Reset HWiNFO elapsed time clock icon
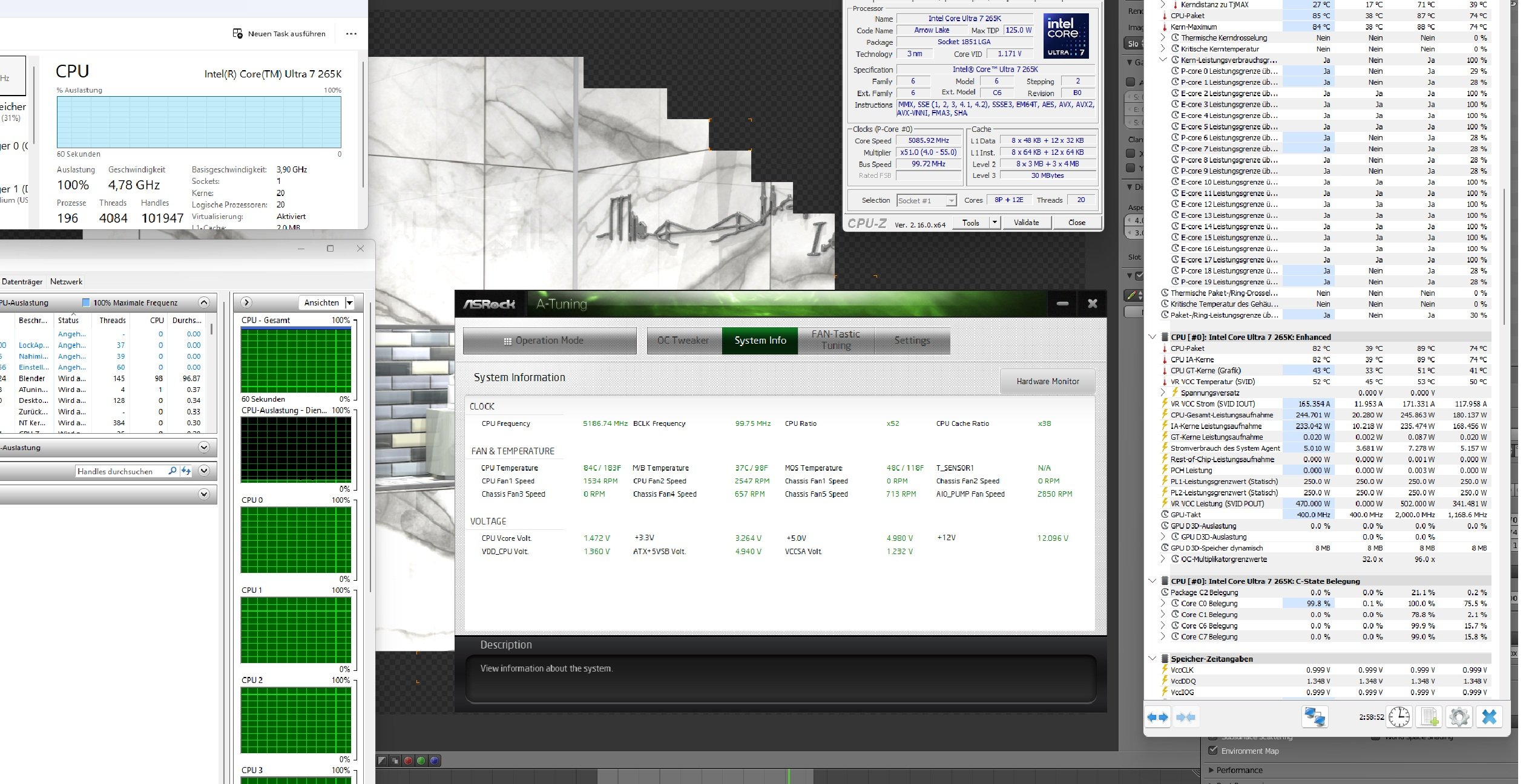1526x784 pixels. [1399, 717]
